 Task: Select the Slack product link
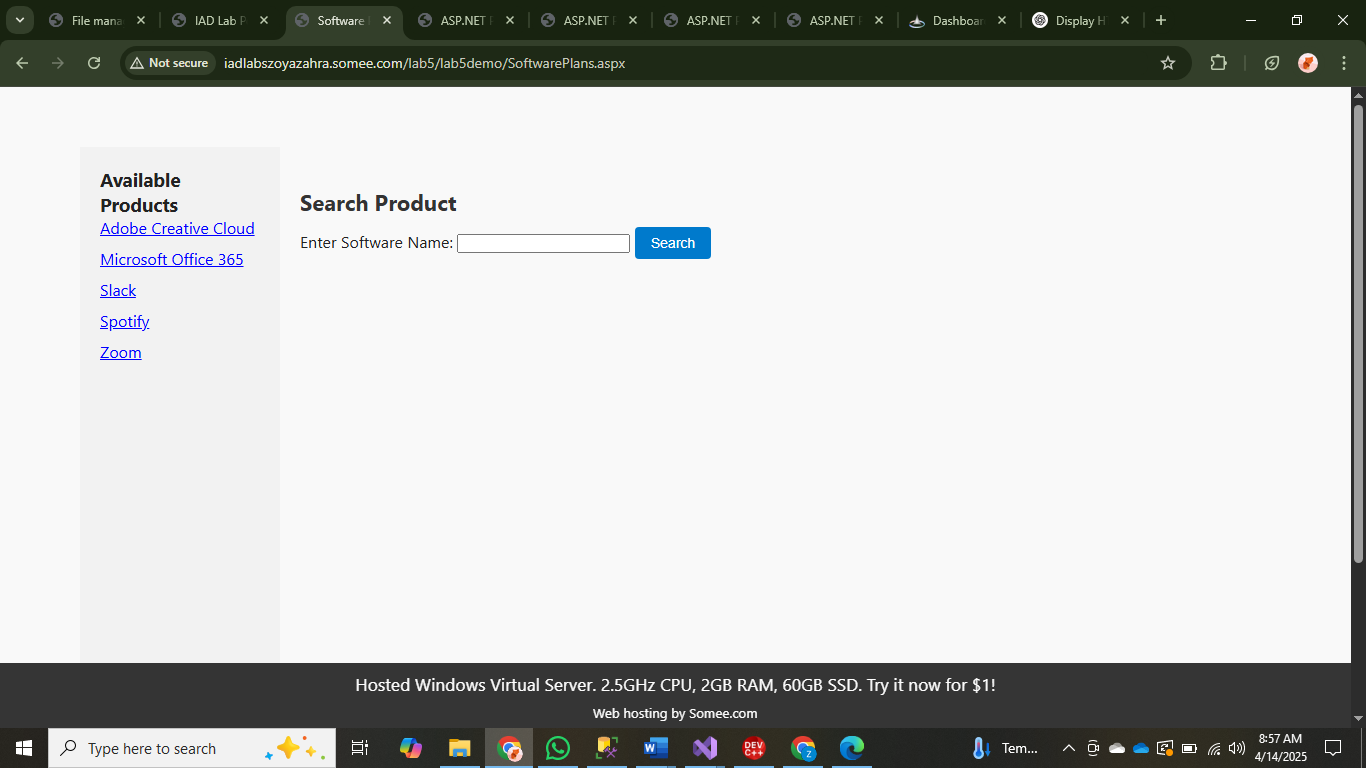pyautogui.click(x=118, y=290)
